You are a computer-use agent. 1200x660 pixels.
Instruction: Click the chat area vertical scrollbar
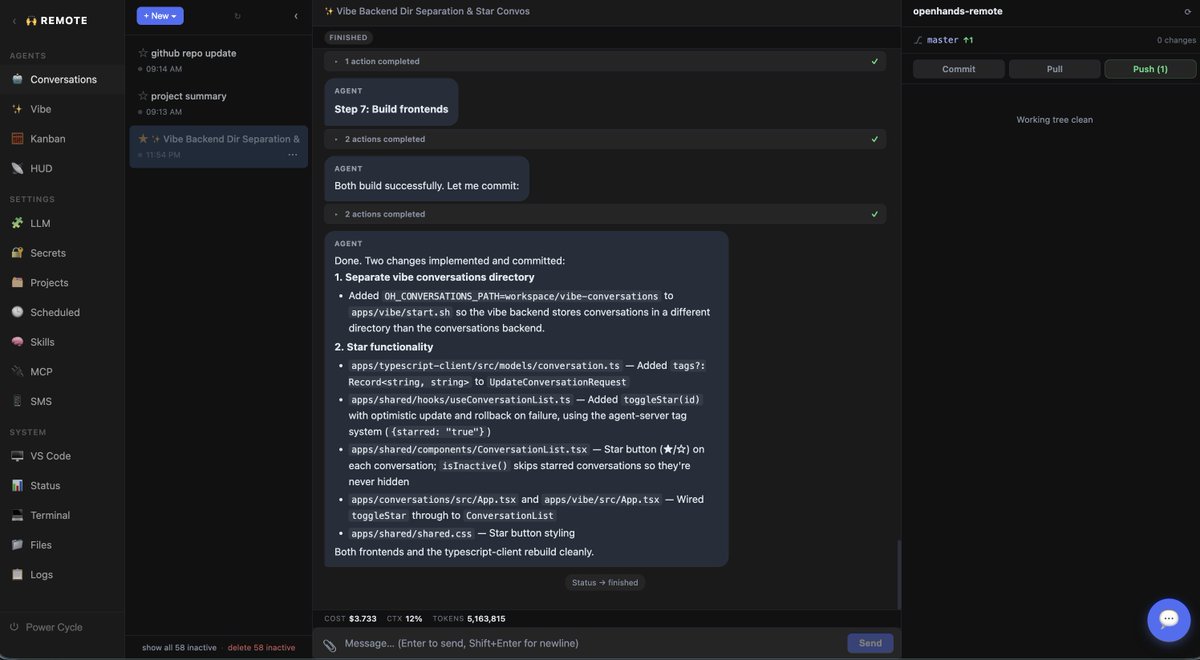898,573
